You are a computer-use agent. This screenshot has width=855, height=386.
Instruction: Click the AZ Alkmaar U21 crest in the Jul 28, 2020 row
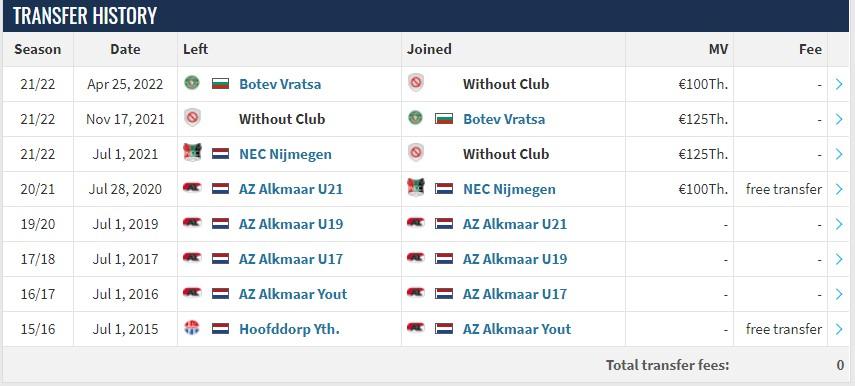[192, 188]
